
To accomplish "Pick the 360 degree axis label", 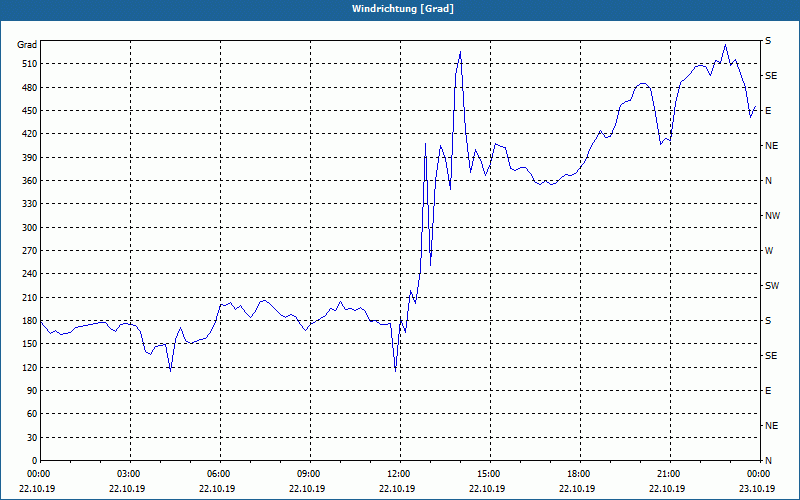I will click(x=29, y=181).
